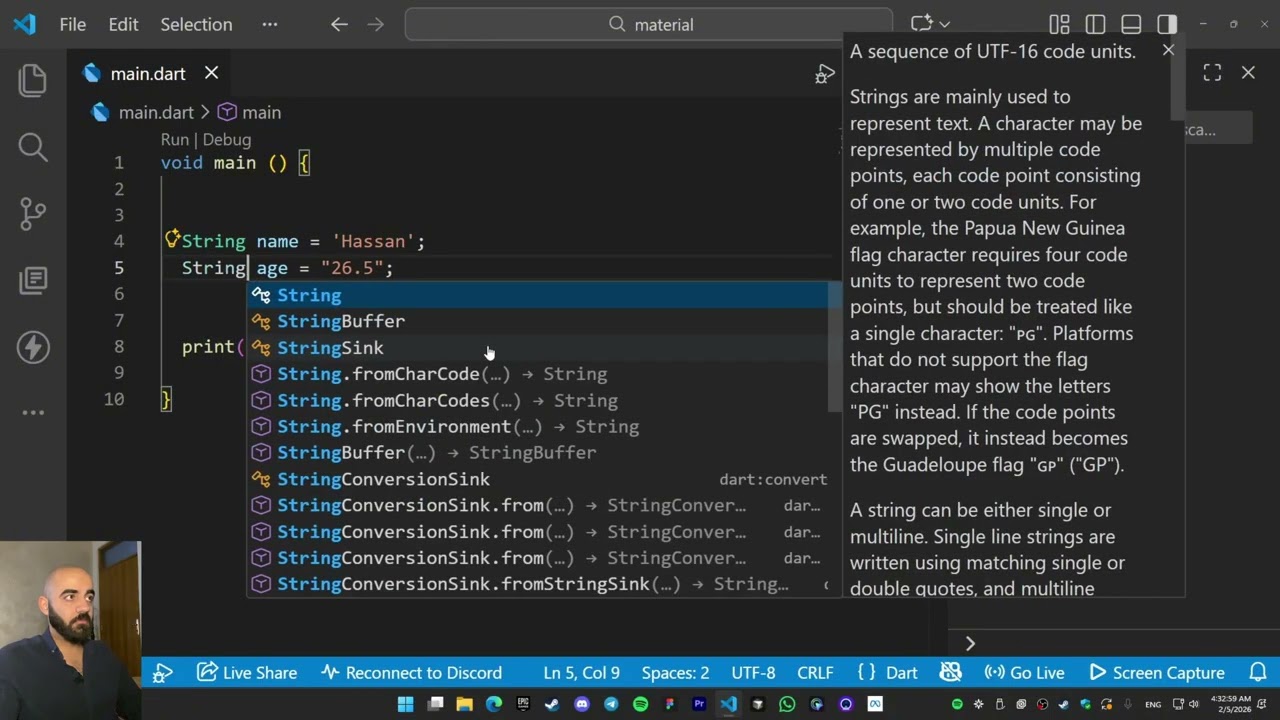Click the Debug code lens link
The width and height of the screenshot is (1280, 720).
[227, 140]
